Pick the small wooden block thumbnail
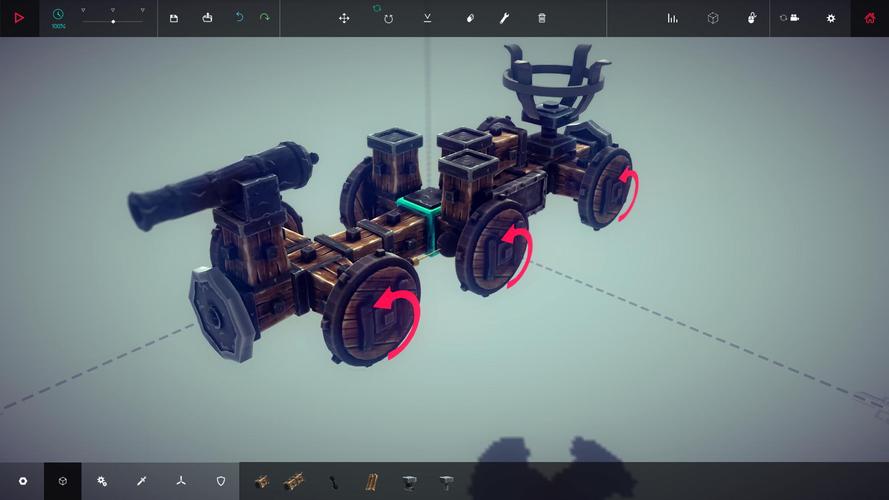Screen dimensions: 889x500 [262, 481]
